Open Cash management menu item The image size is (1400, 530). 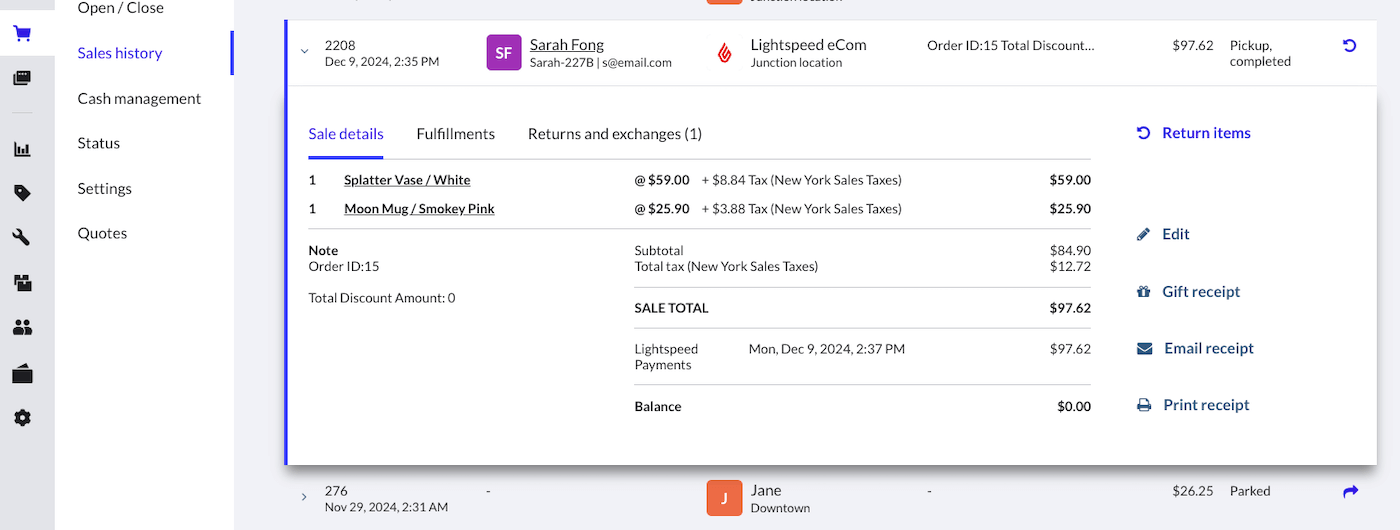click(x=139, y=98)
